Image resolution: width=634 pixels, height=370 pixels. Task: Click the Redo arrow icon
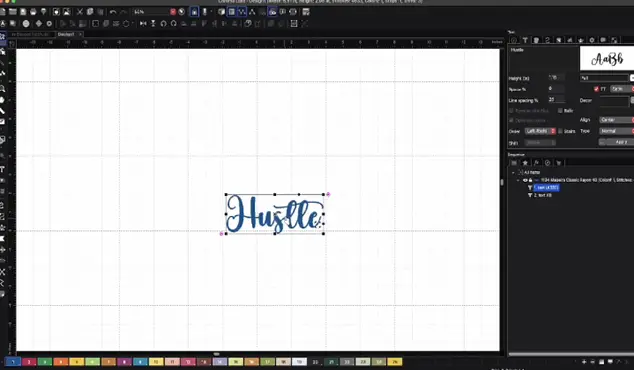(x=123, y=12)
